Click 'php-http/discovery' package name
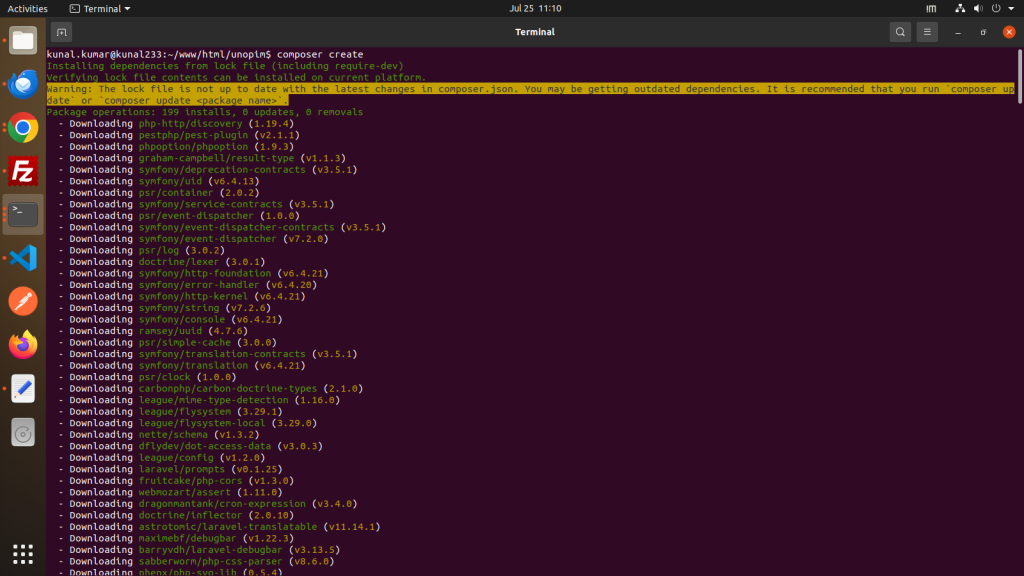The height and width of the screenshot is (576, 1024). (190, 123)
